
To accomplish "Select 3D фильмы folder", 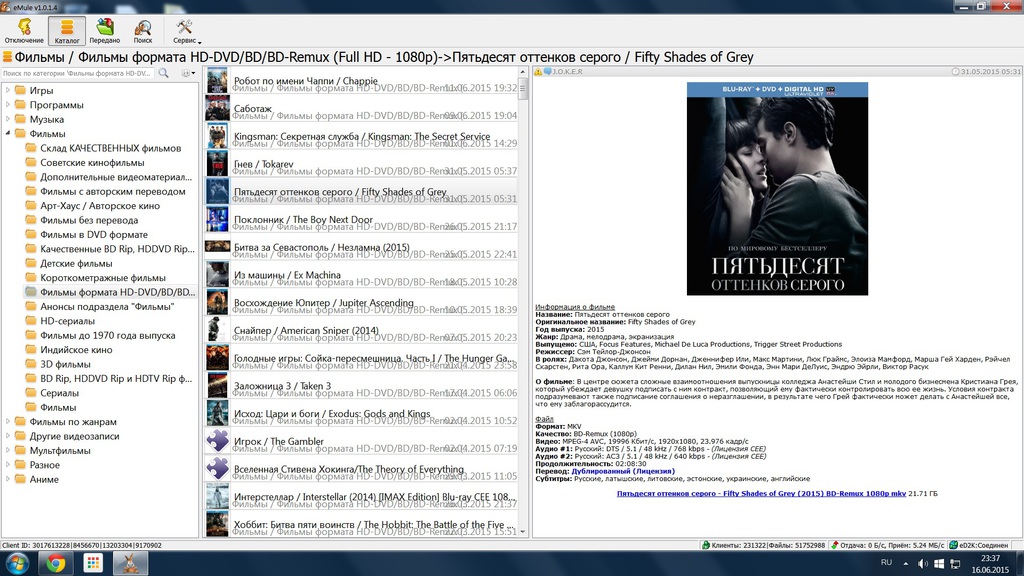I will [65, 363].
